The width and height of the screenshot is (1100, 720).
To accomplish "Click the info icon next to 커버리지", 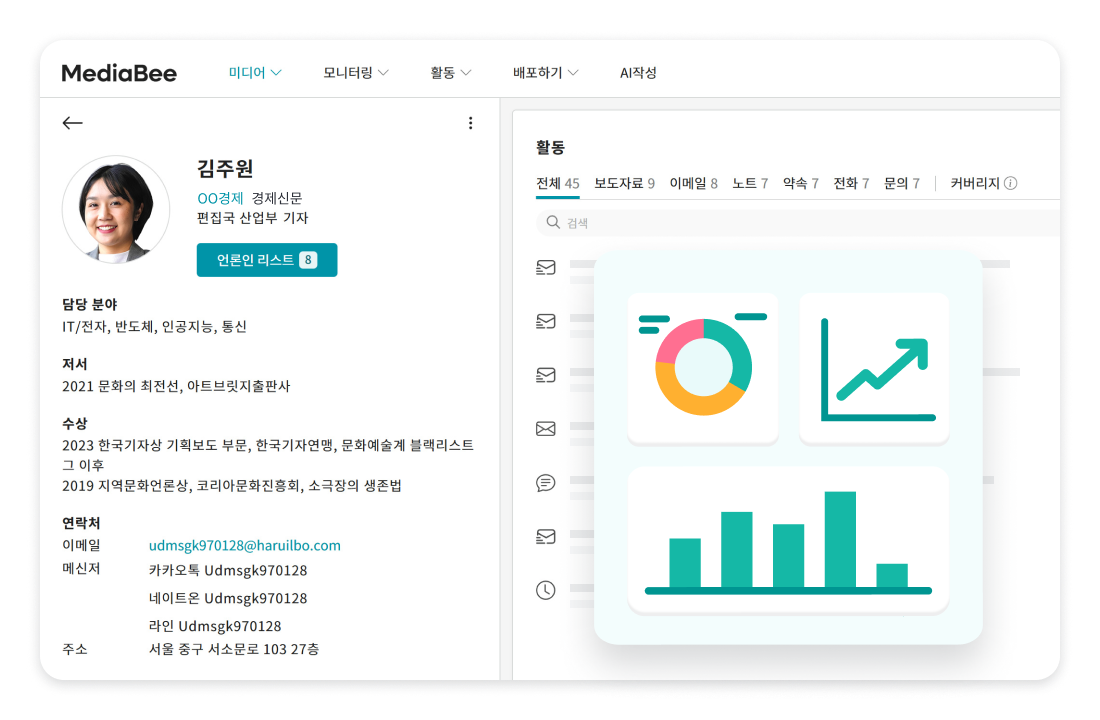I will tap(1011, 183).
